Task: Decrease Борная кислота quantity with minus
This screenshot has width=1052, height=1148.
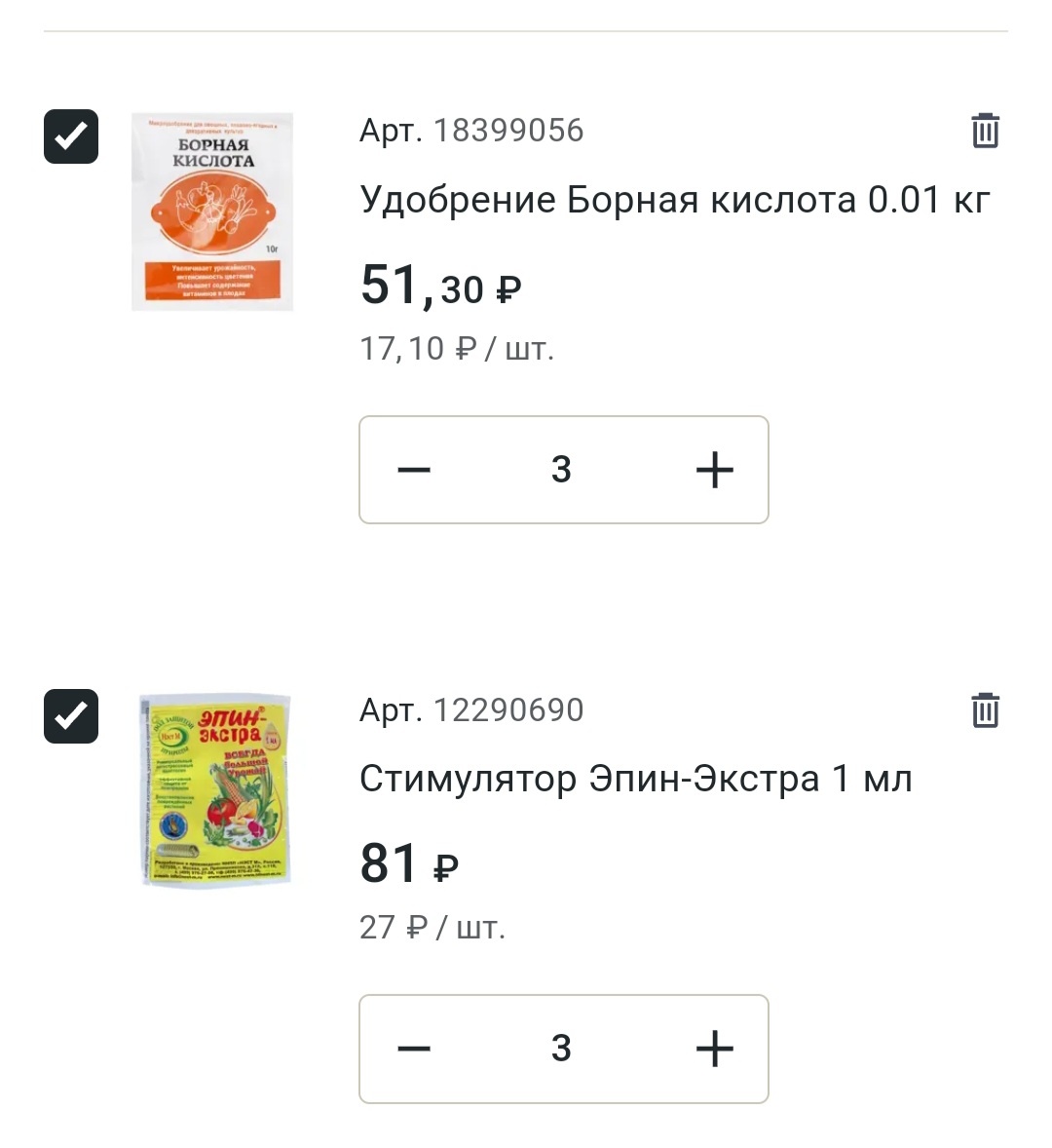Action: [414, 470]
